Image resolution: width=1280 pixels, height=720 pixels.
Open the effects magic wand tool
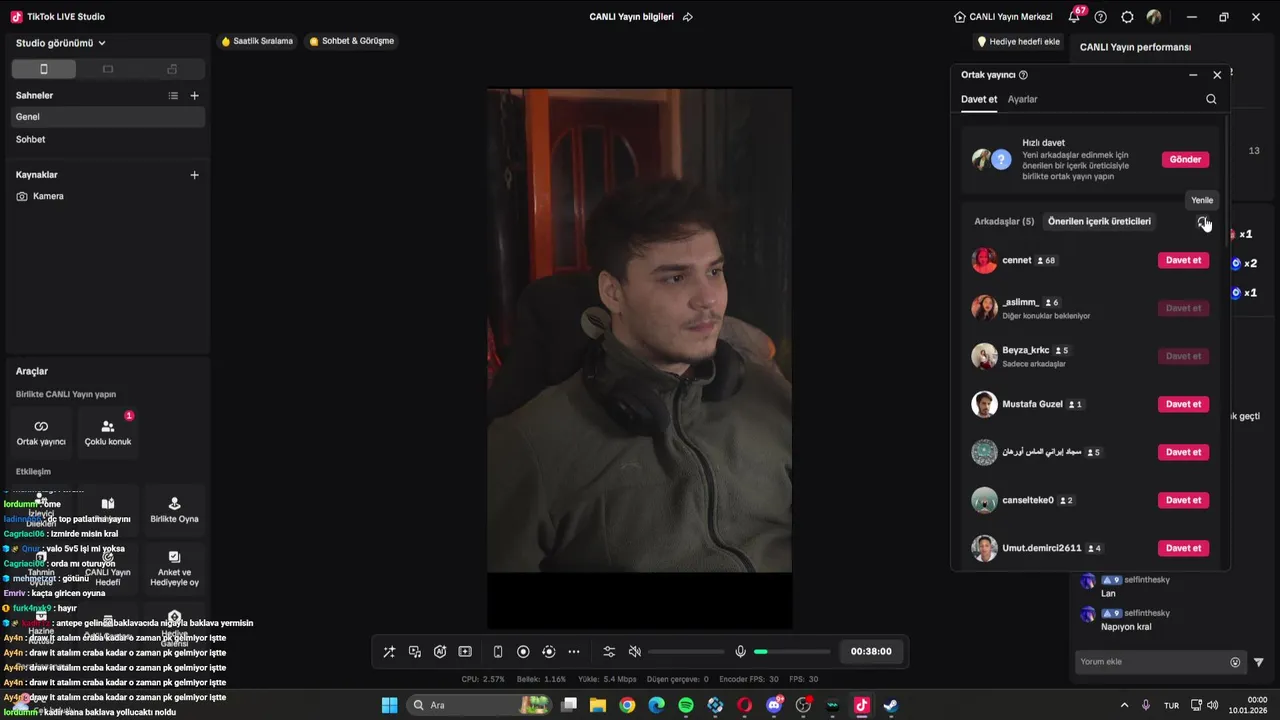tap(389, 652)
